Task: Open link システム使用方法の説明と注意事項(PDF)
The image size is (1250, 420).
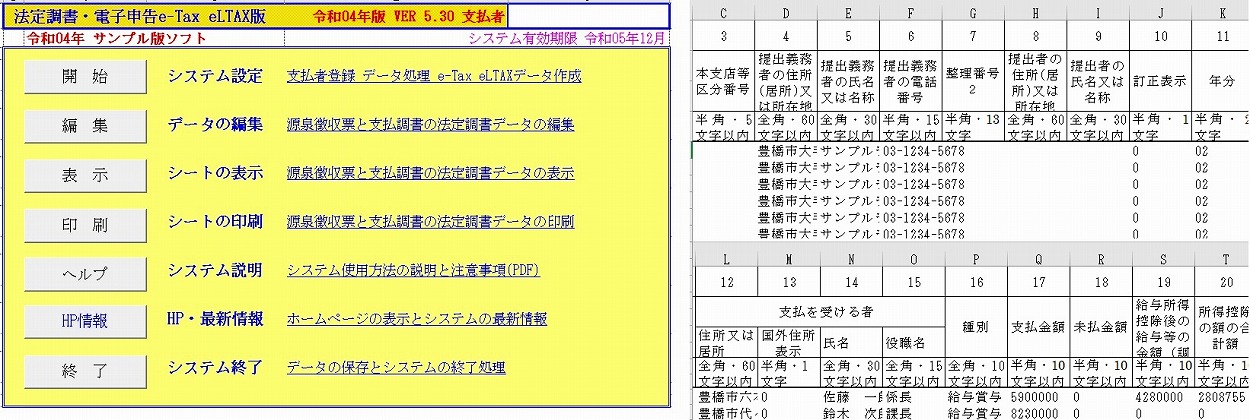Action: pyautogui.click(x=411, y=270)
